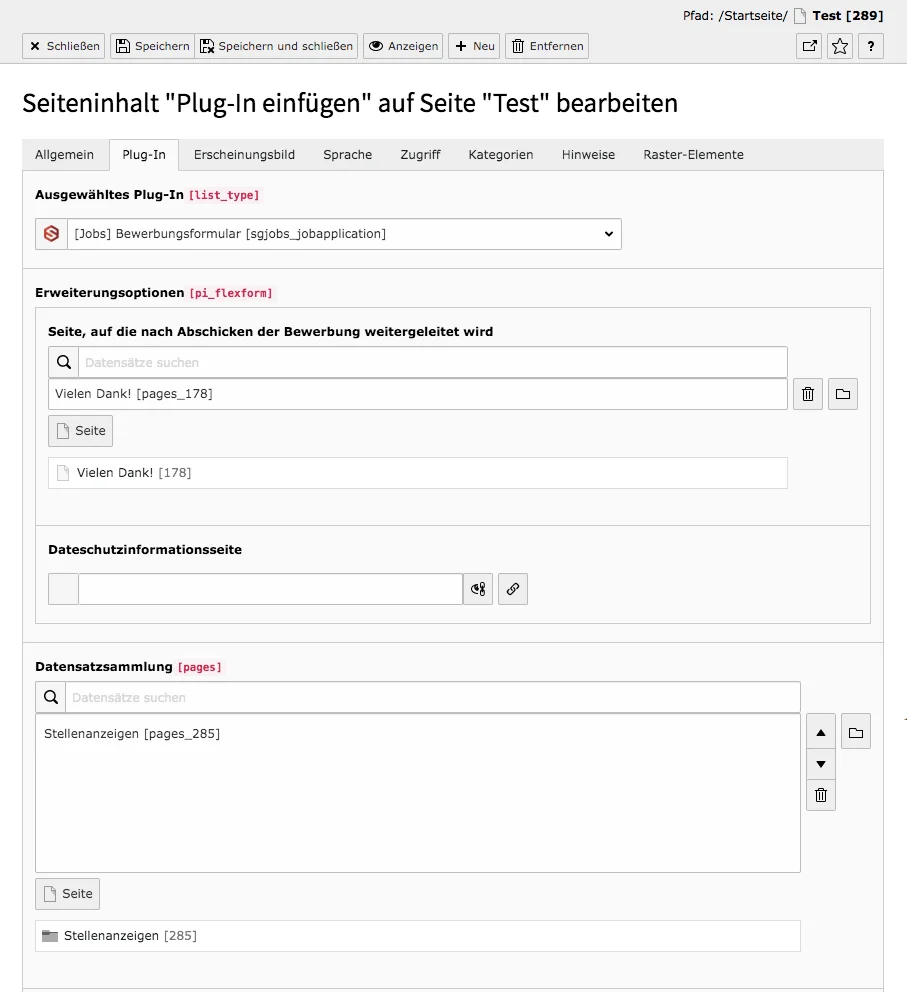Switch to the Allgemein tab

point(64,154)
